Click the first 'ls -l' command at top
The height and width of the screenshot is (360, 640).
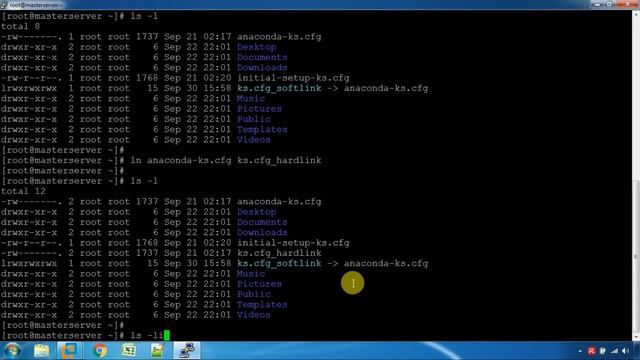coord(144,16)
